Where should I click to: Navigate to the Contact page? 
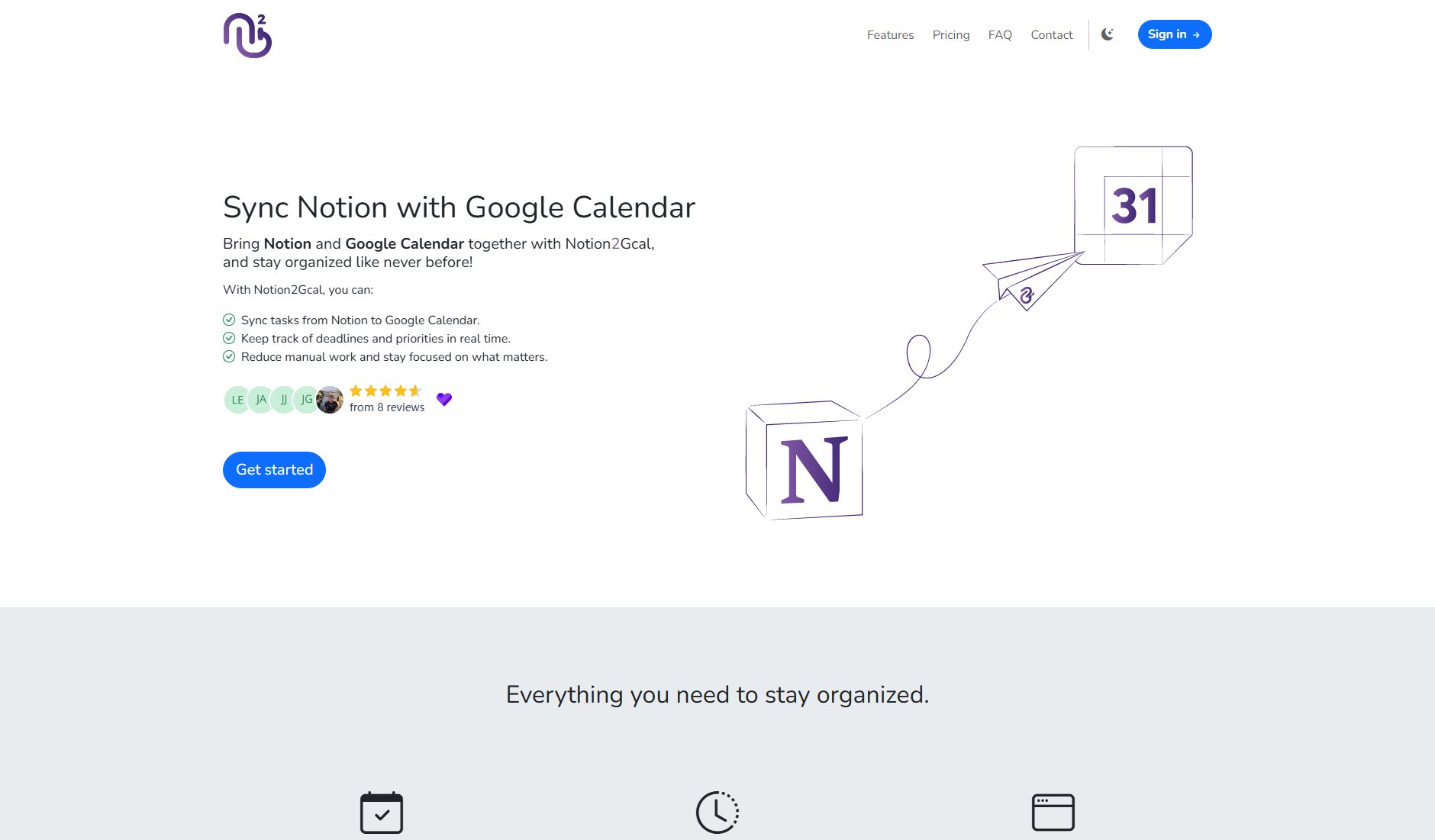1051,35
